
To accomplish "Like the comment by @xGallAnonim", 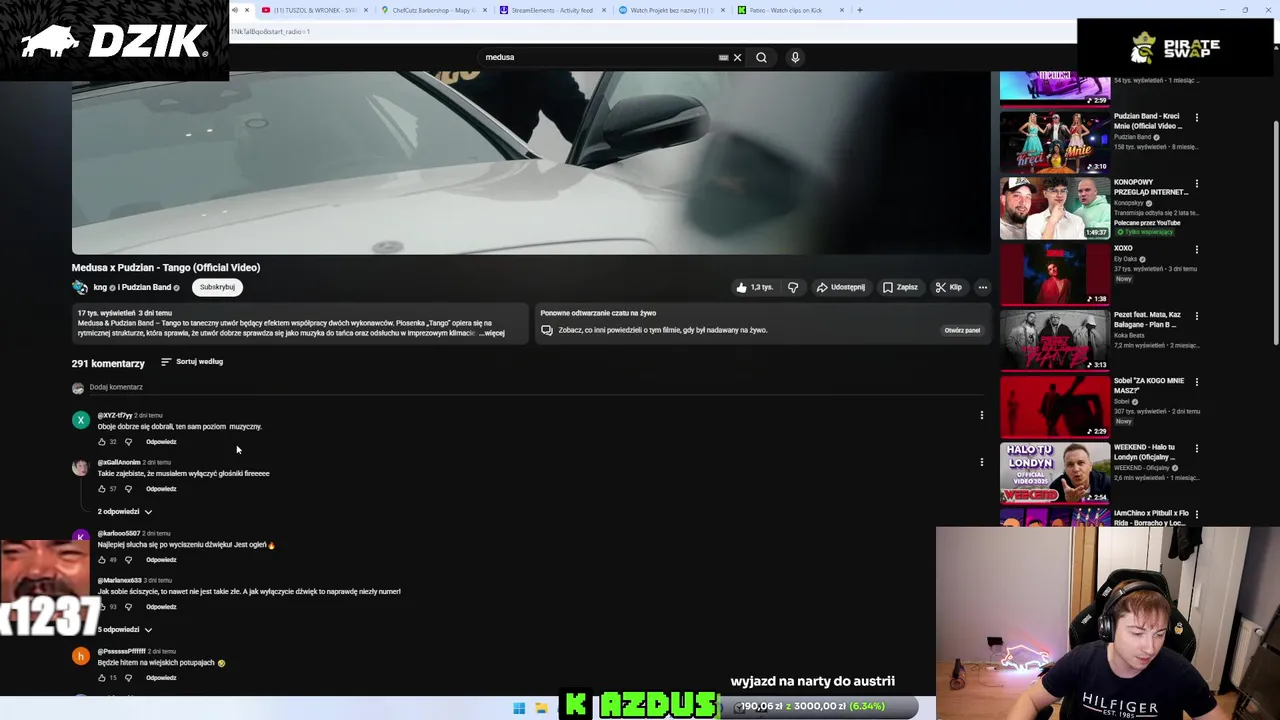I will [x=102, y=489].
